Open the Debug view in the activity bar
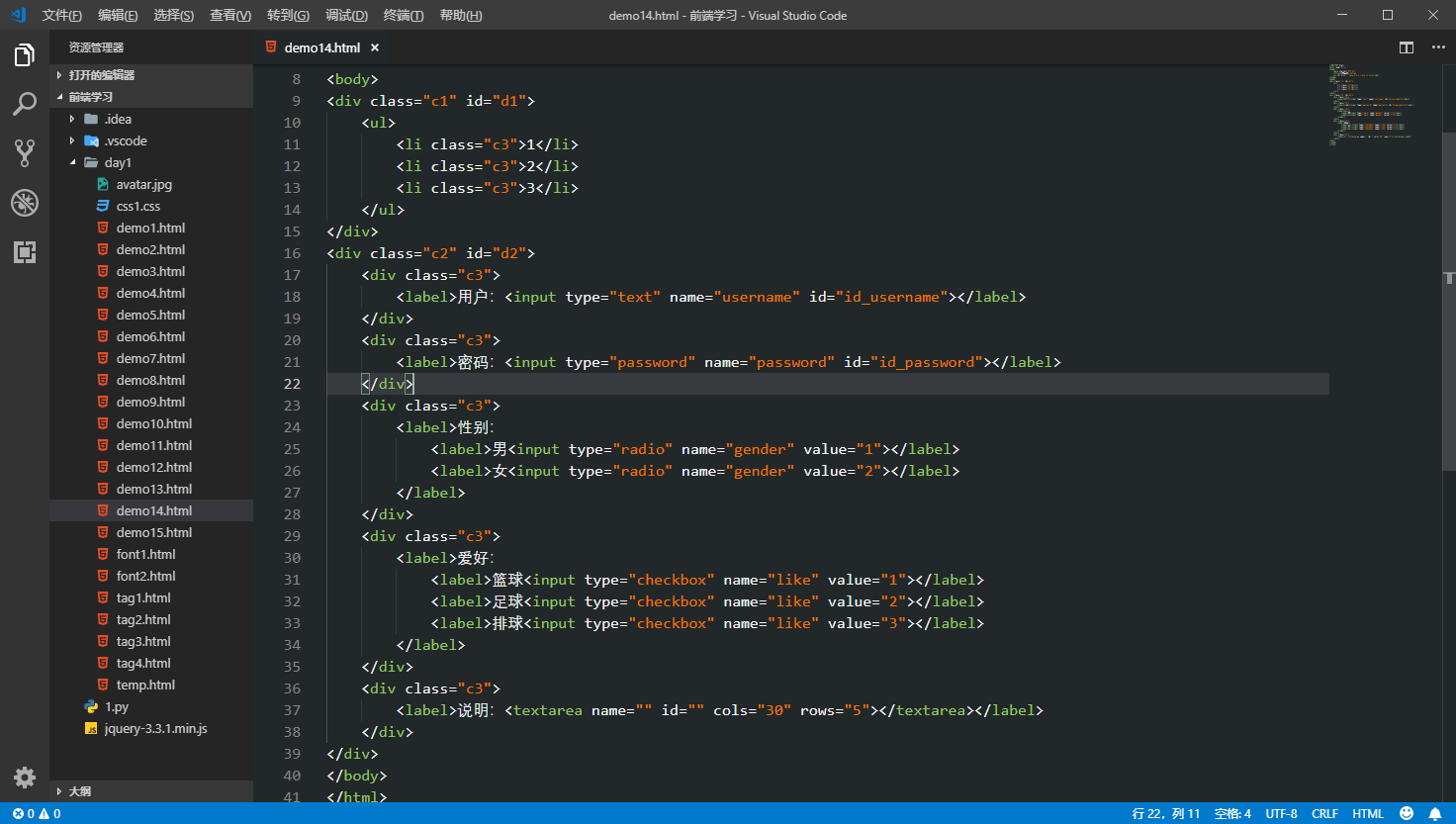This screenshot has height=824, width=1456. pyautogui.click(x=24, y=203)
